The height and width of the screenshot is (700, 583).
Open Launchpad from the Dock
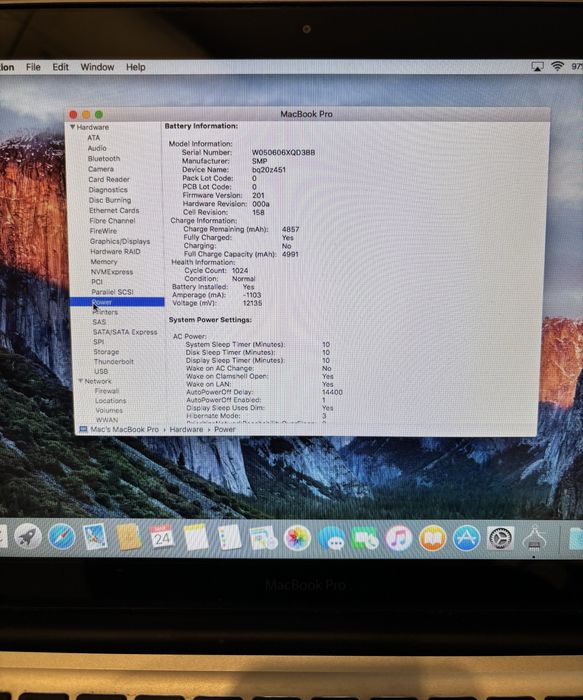[28, 536]
